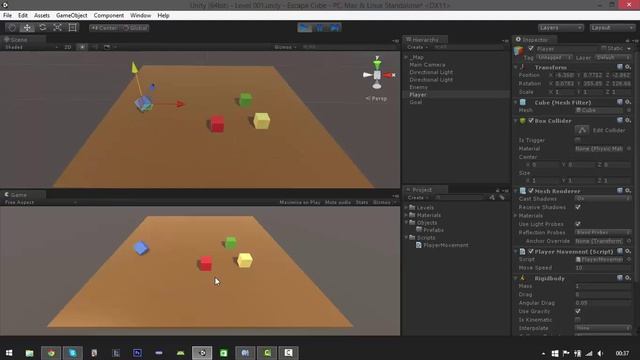This screenshot has height=360, width=640.
Task: Uncheck Receive Shadows
Action: 578,207
